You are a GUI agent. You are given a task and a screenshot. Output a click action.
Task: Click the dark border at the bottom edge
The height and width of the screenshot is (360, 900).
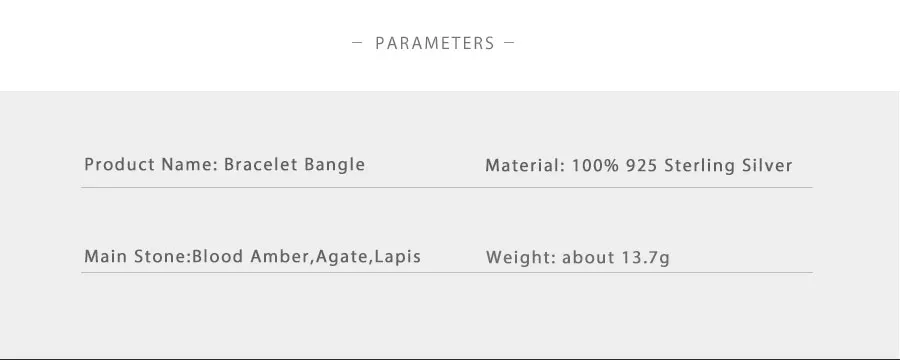pyautogui.click(x=450, y=358)
